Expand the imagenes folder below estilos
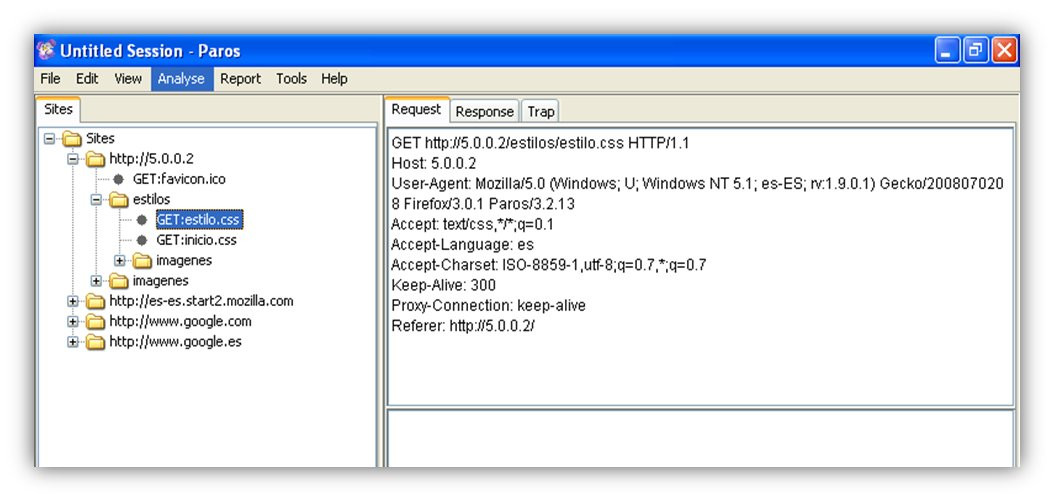The width and height of the screenshot is (1054, 501). coord(96,280)
